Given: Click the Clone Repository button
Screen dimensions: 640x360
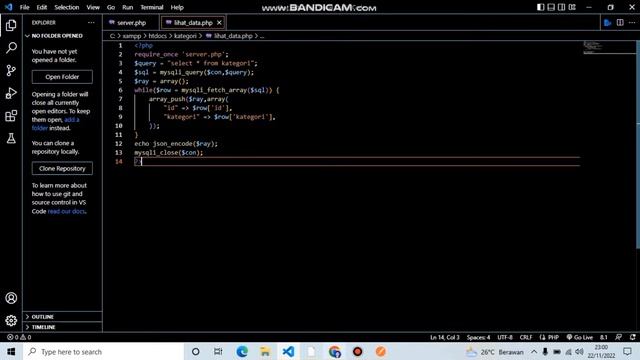Looking at the screenshot, I should pos(62,168).
